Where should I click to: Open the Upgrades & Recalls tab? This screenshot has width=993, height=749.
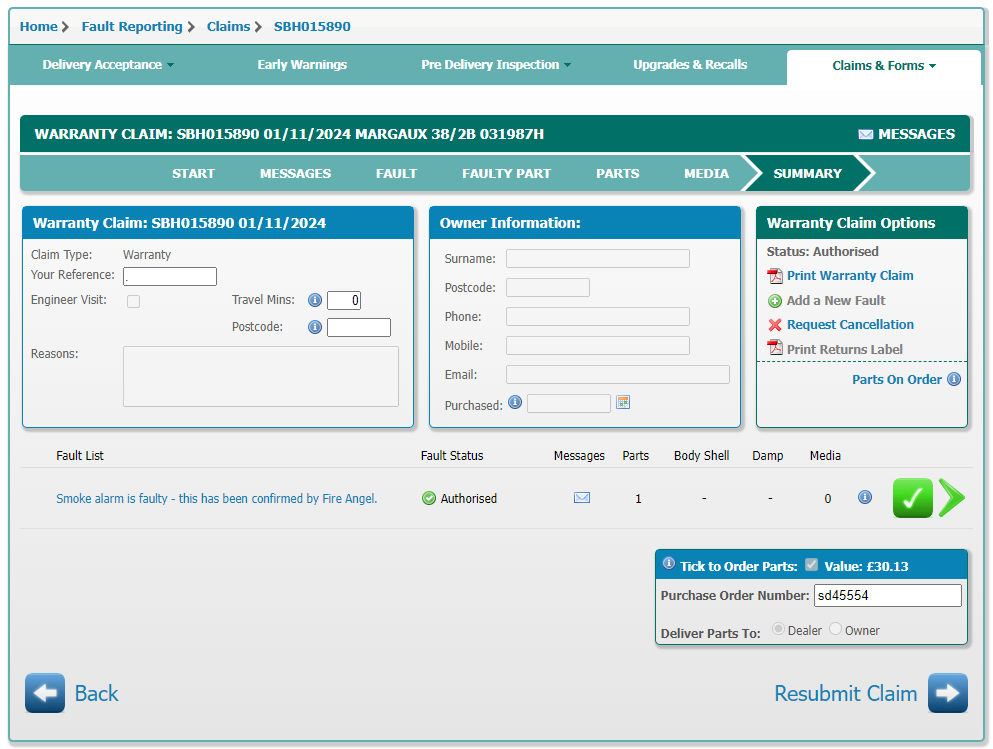click(x=690, y=65)
